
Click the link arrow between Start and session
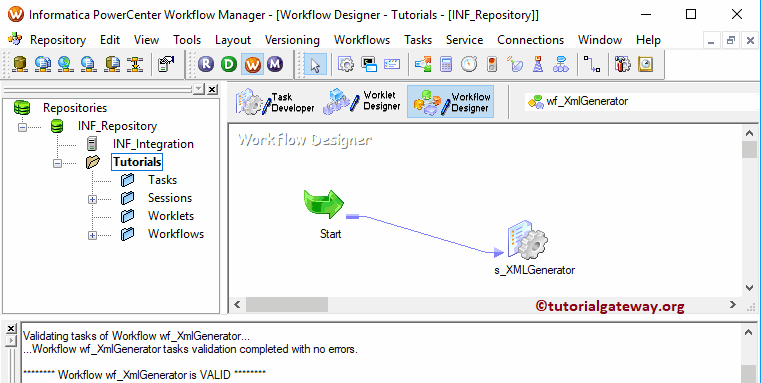[425, 234]
